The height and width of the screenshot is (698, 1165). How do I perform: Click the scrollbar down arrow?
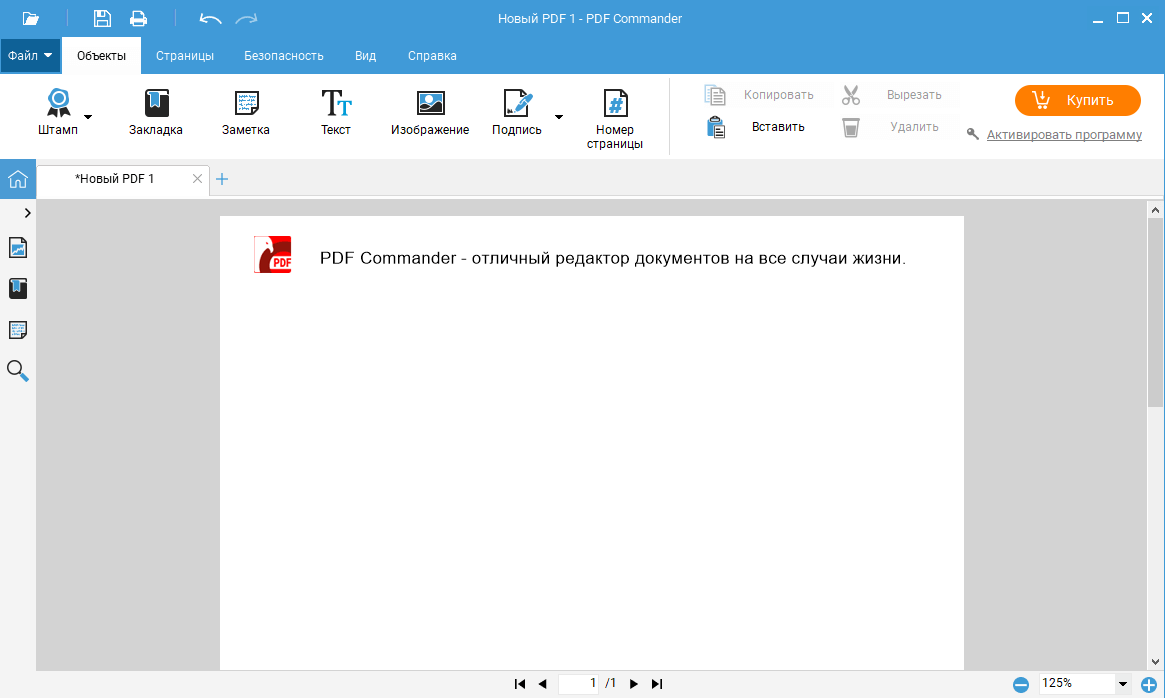[x=1155, y=662]
